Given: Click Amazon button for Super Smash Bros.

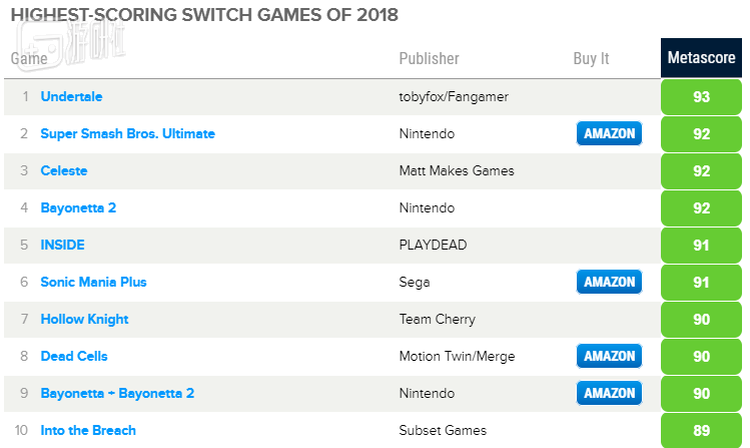Looking at the screenshot, I should 609,134.
